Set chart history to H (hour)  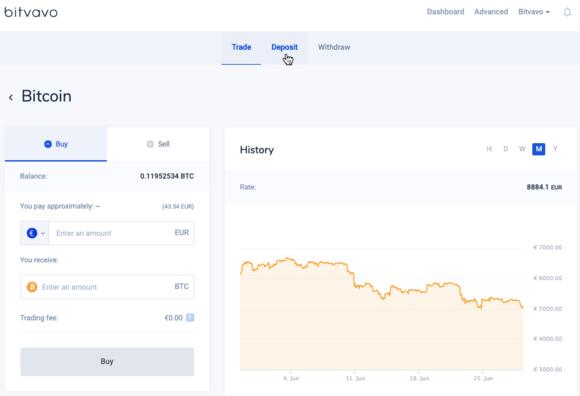click(489, 149)
